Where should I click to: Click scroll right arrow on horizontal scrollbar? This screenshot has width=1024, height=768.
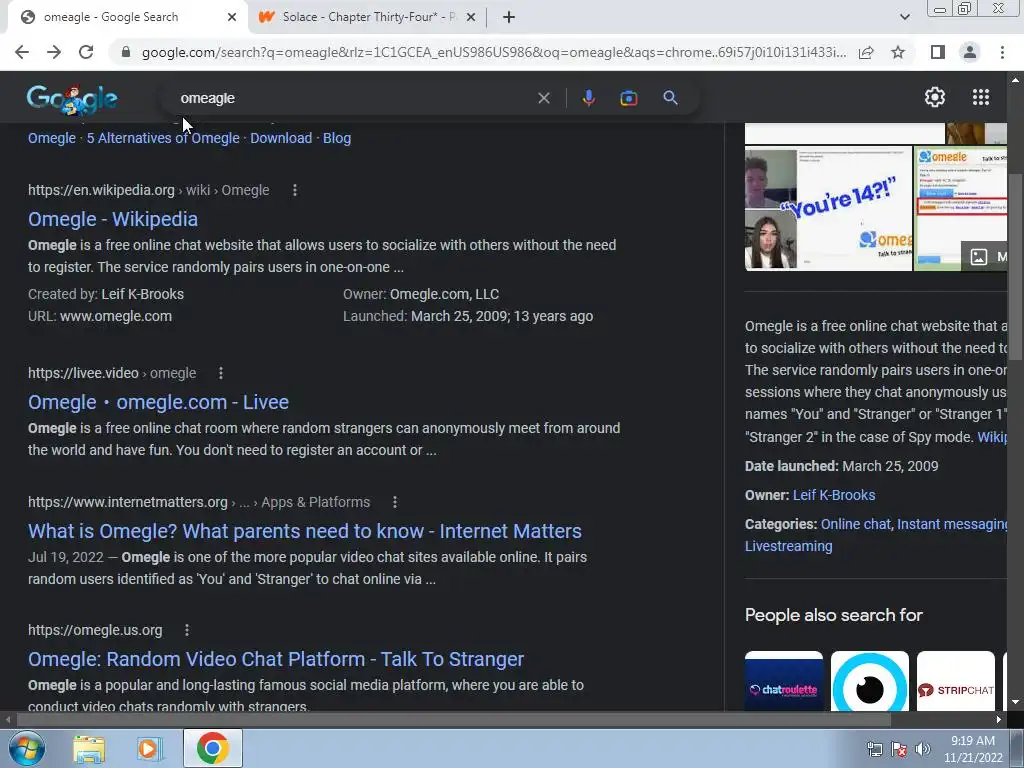pyautogui.click(x=999, y=720)
